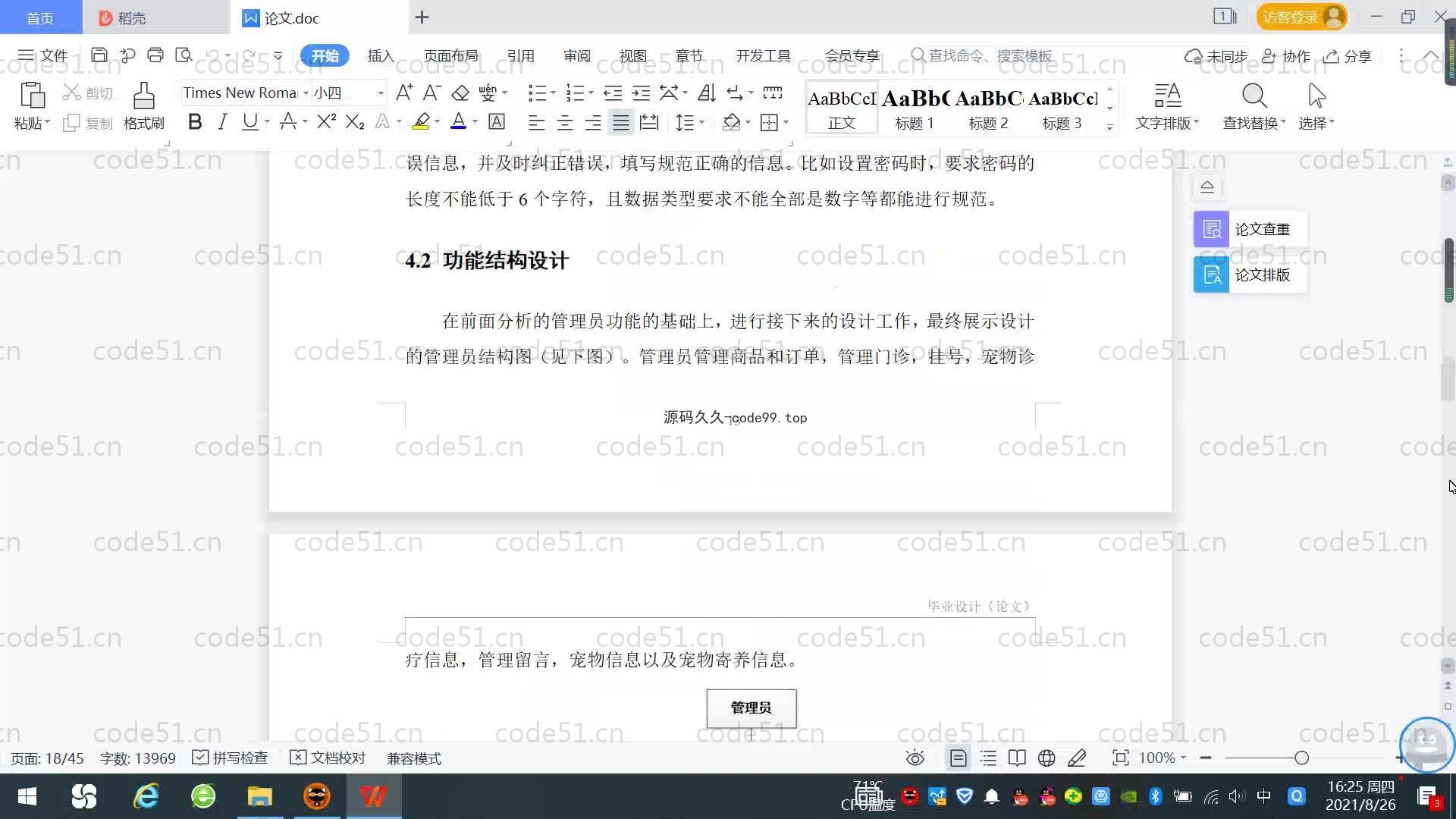Screen dimensions: 1456x819
Task: Switch to the 插入 tab
Action: point(381,55)
